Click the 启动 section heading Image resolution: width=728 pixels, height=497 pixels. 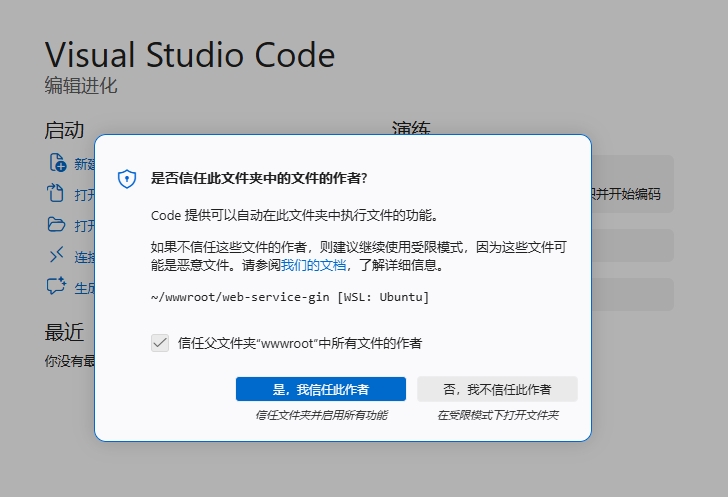(x=64, y=130)
